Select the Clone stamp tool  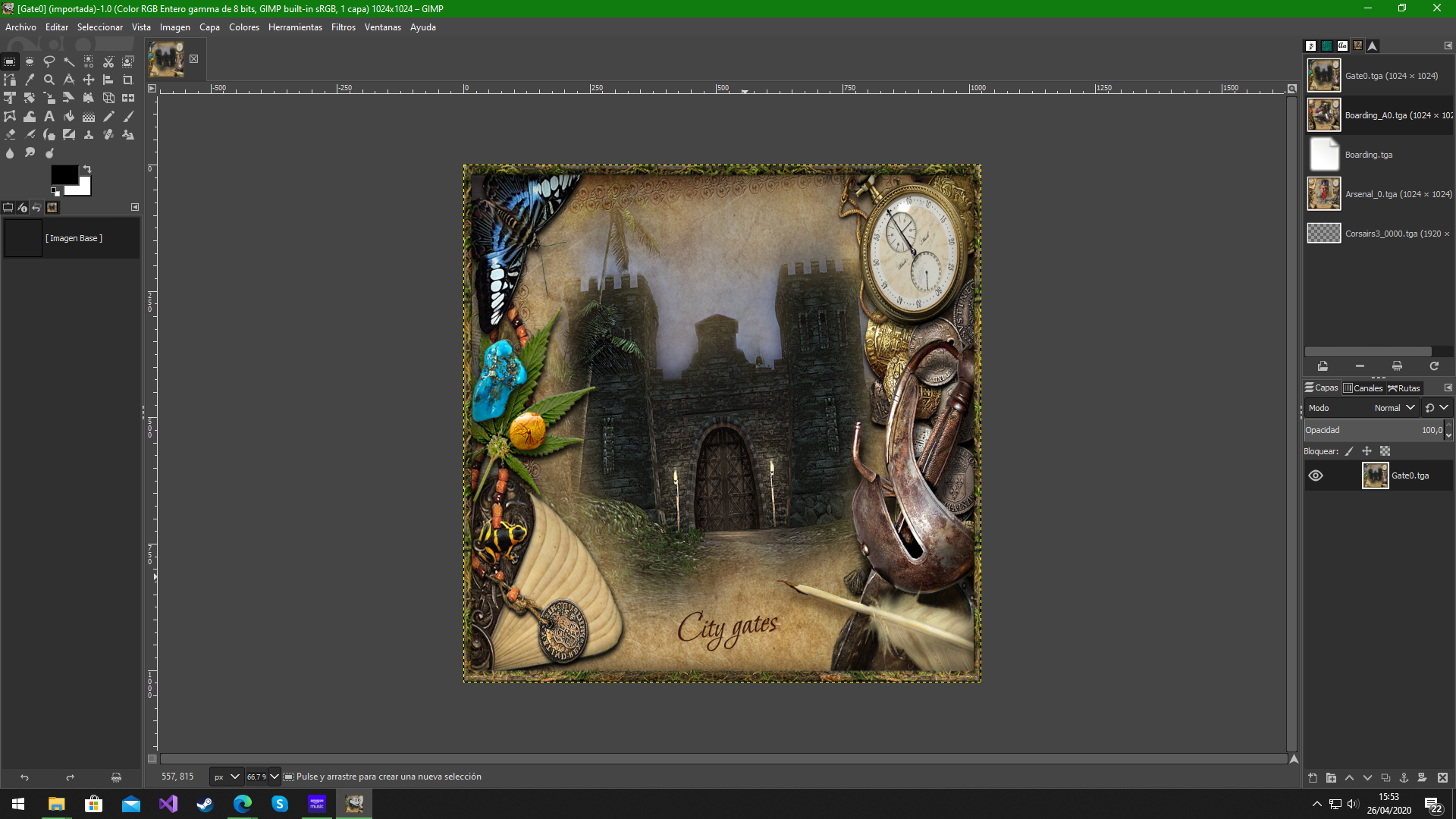click(x=89, y=134)
